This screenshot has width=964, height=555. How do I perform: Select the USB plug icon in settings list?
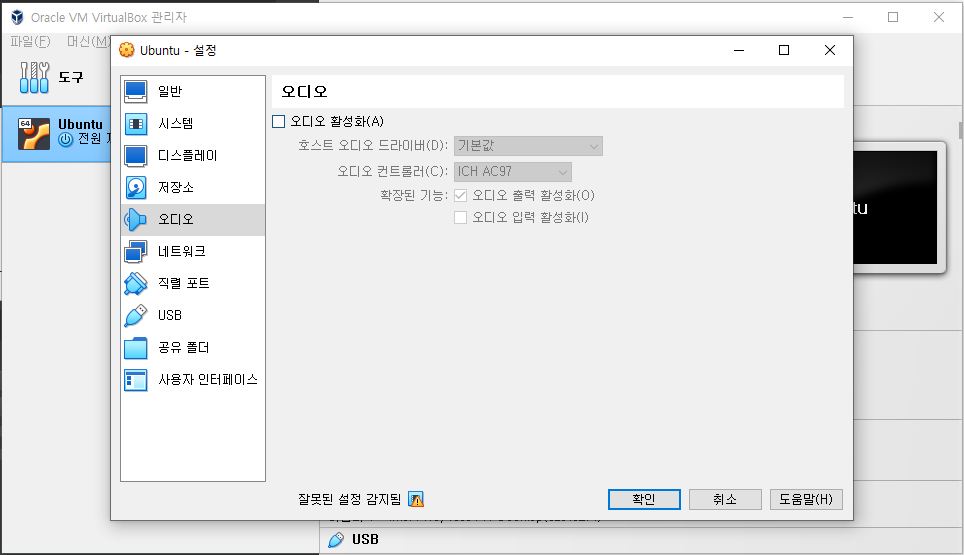tap(135, 315)
